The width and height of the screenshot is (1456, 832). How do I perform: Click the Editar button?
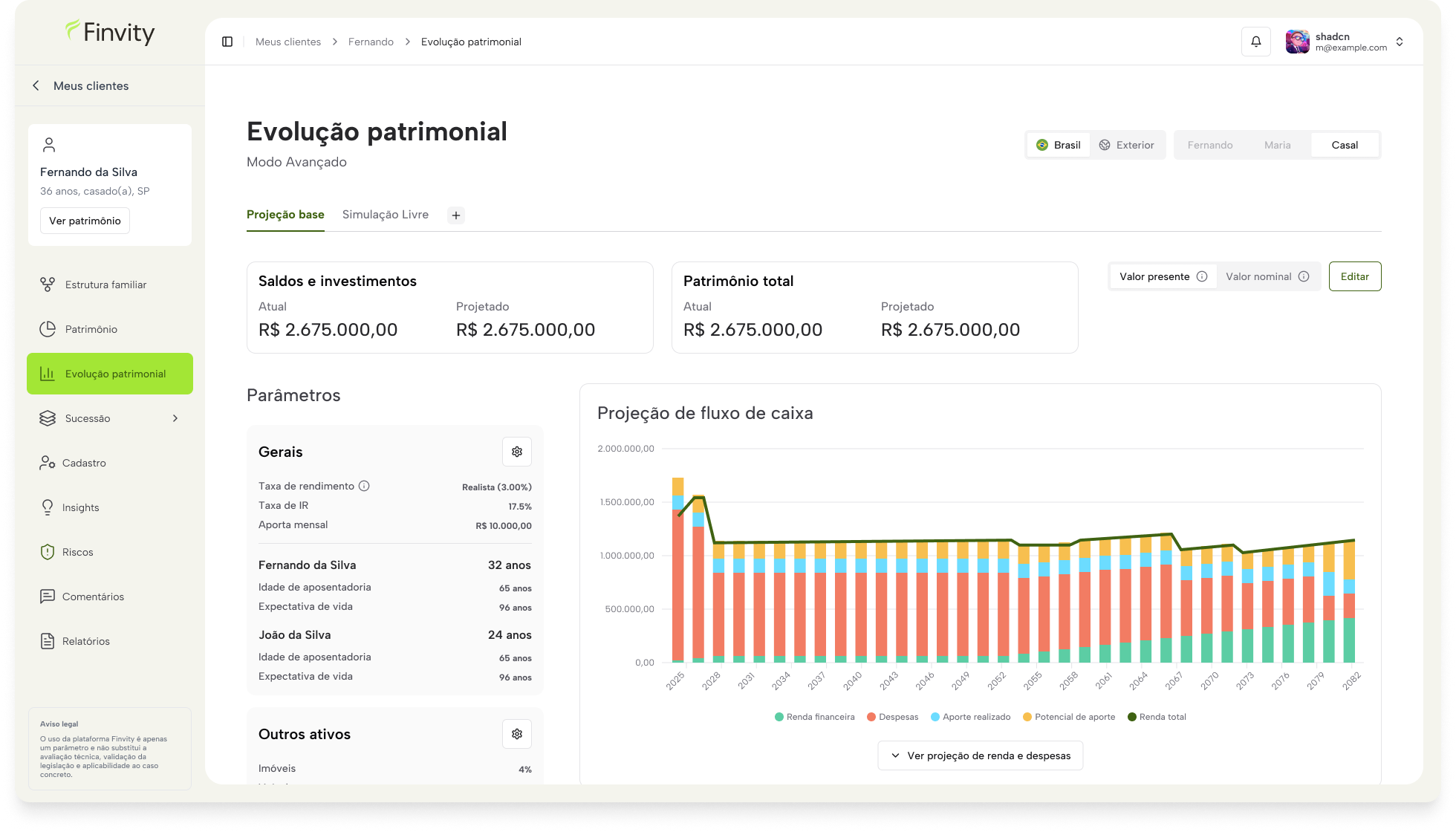coord(1354,276)
